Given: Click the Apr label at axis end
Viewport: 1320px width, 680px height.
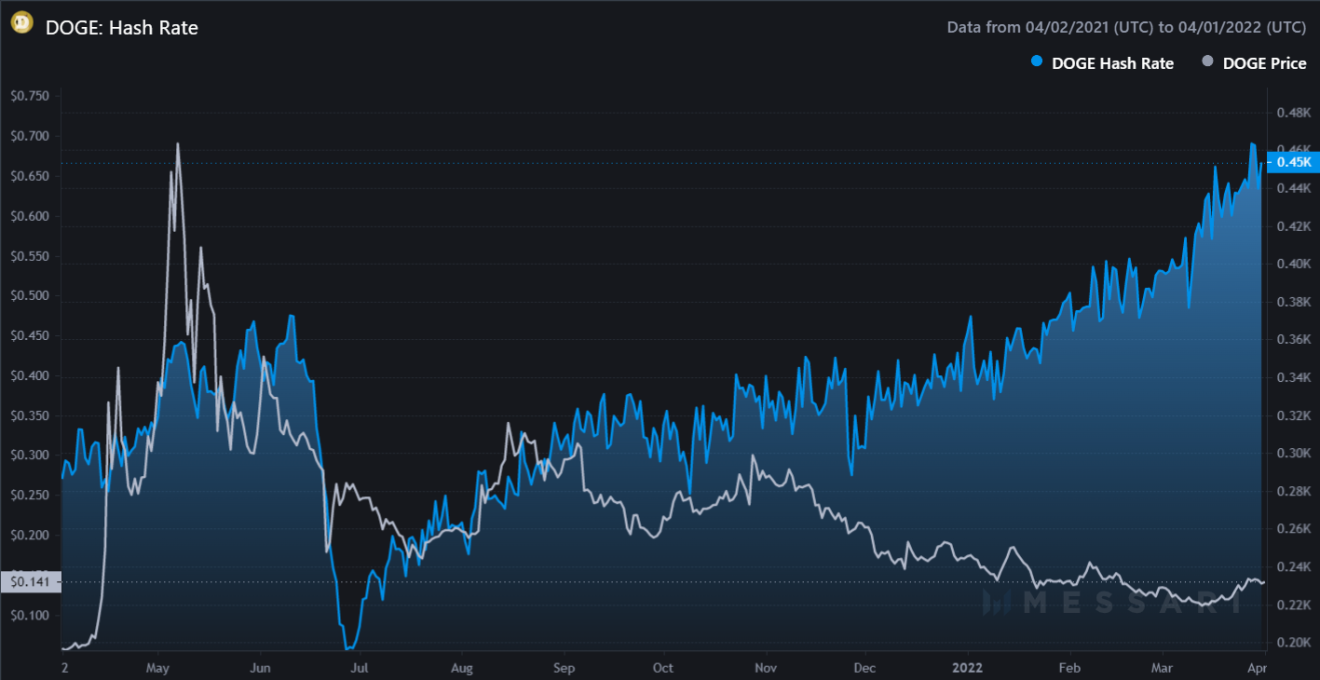Looking at the screenshot, I should point(1257,667).
